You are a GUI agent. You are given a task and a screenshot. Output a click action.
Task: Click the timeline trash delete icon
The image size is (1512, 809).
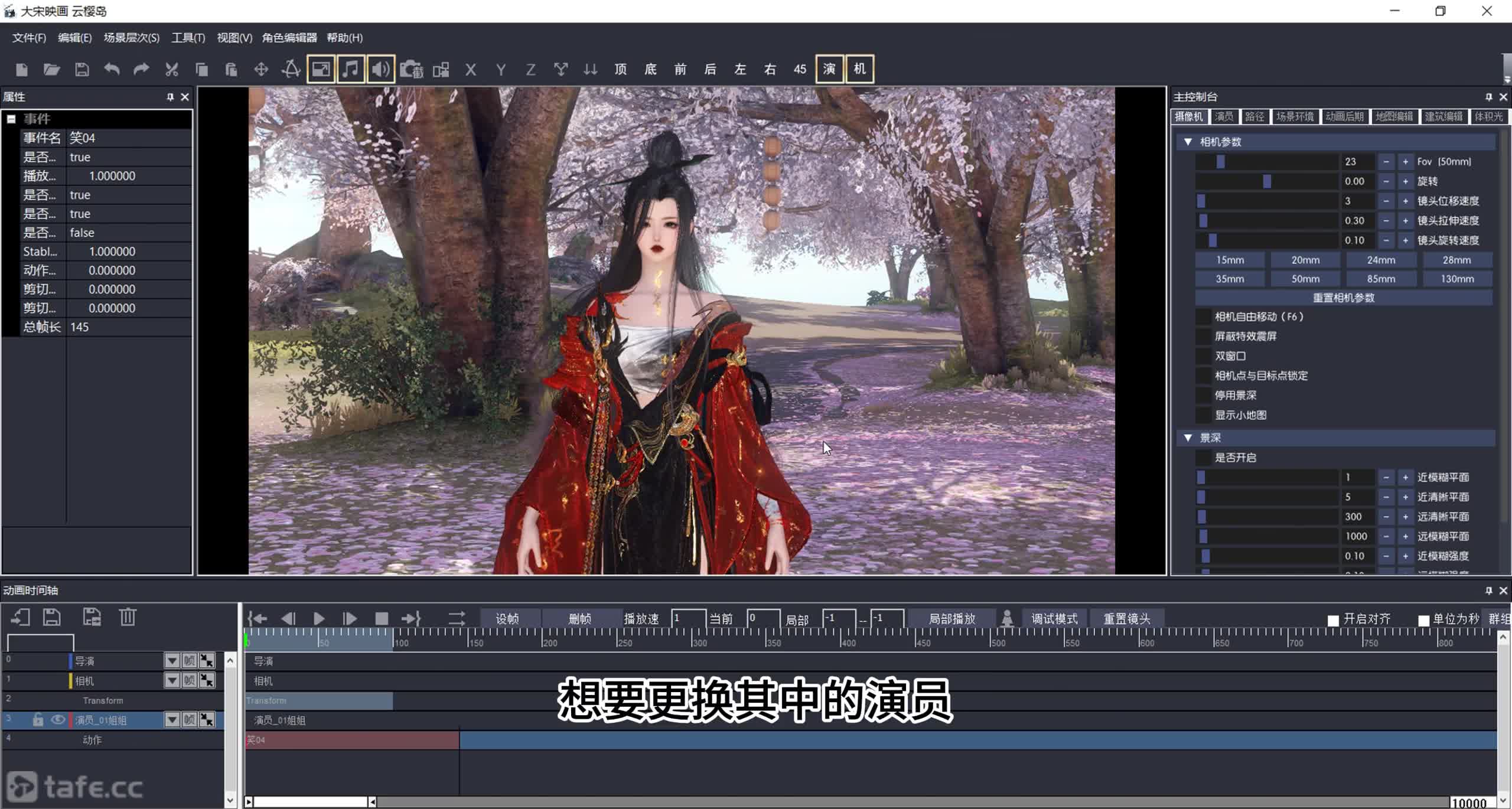128,618
